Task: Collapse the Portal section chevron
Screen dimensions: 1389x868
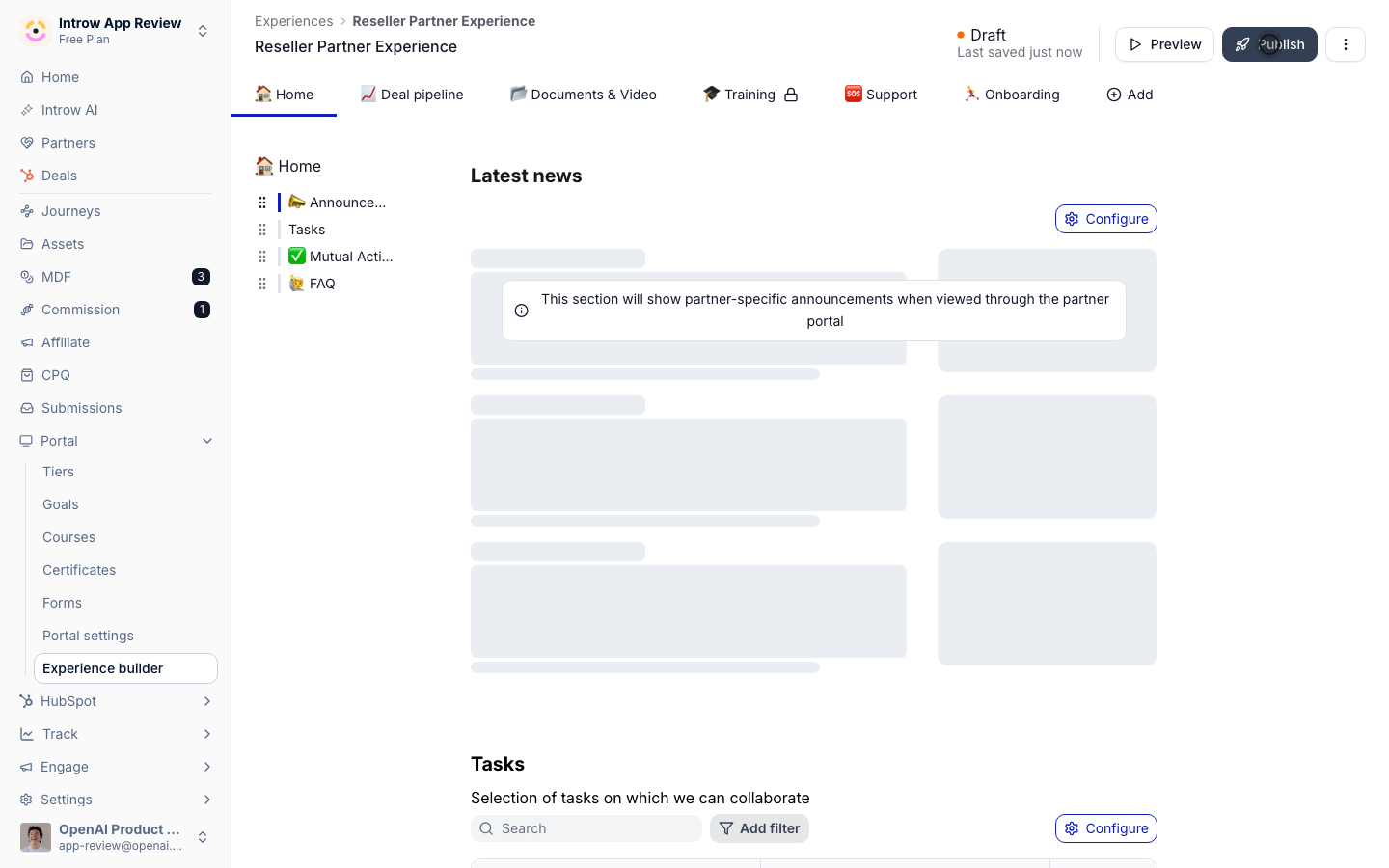Action: tap(207, 441)
